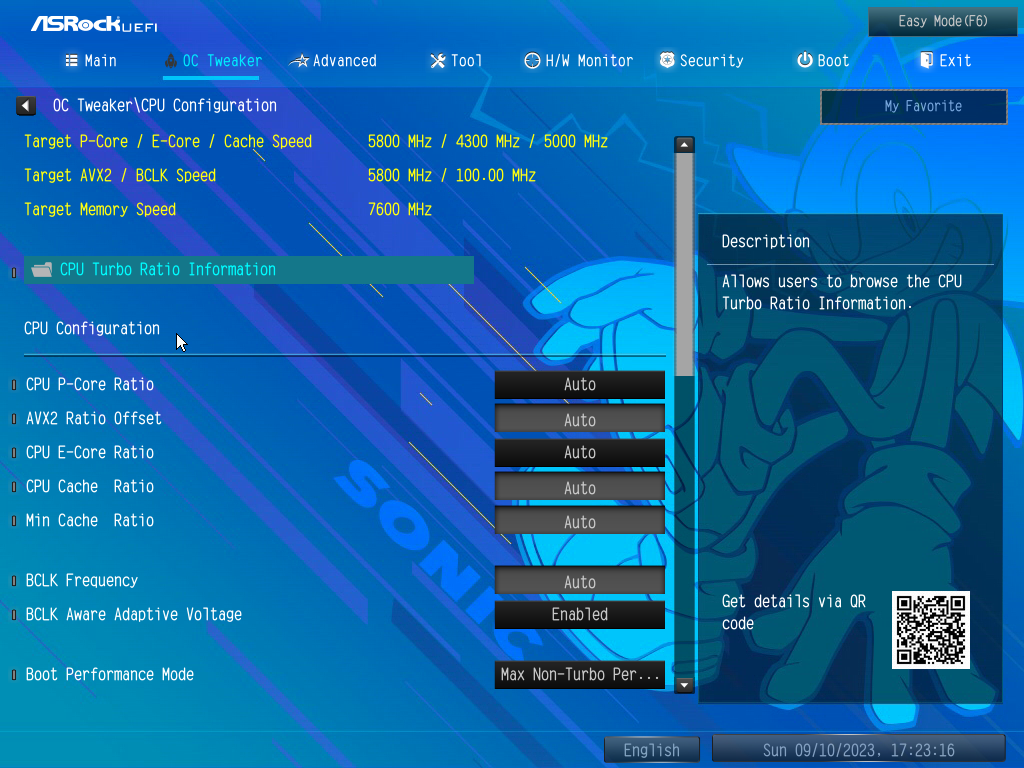Switch to the Security tab
This screenshot has width=1024, height=768.
(x=701, y=61)
